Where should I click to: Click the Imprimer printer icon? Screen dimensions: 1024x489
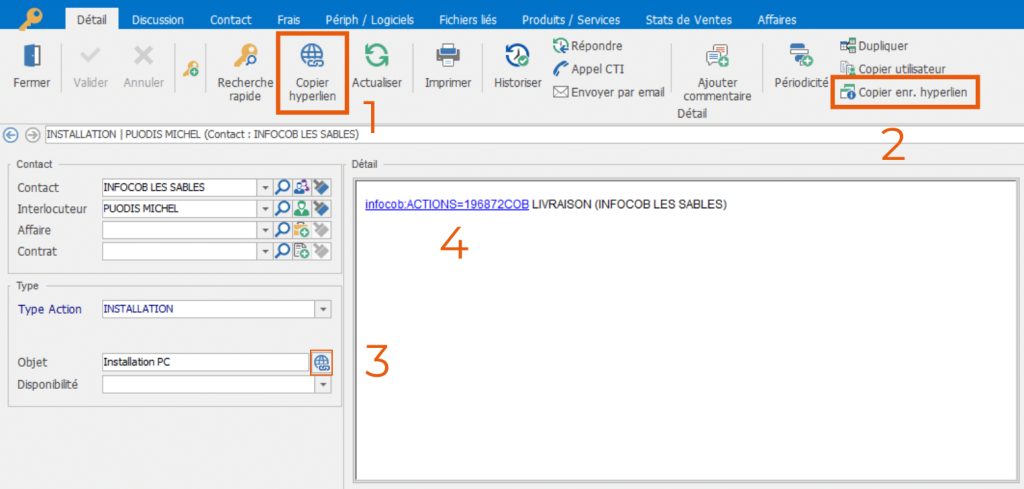447,56
